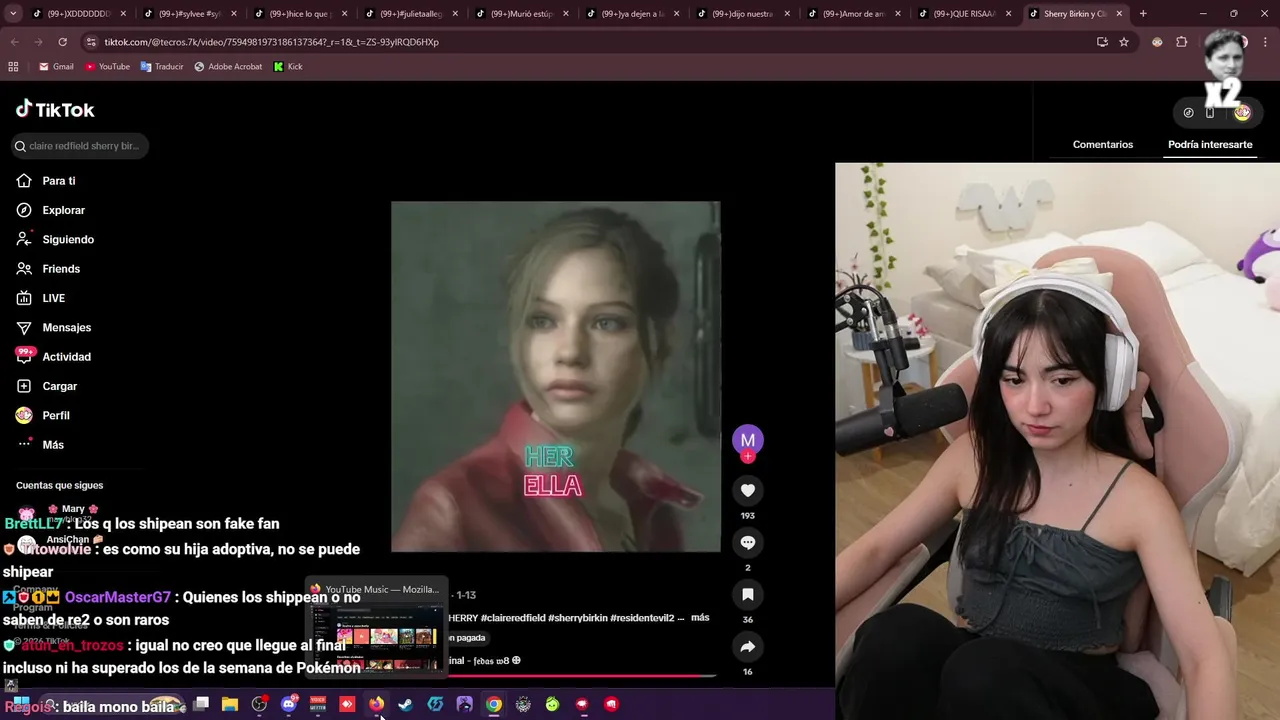The image size is (1280, 720).
Task: Open the creator's M avatar
Action: 747,440
